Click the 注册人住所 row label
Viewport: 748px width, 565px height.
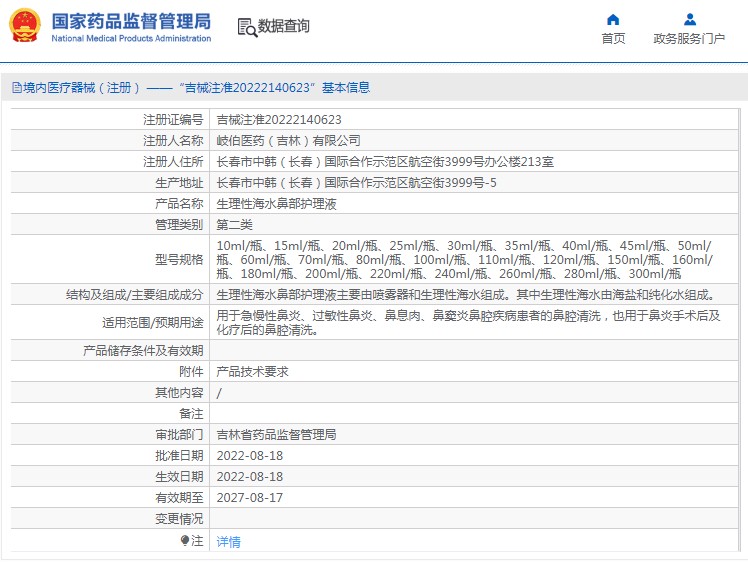(x=173, y=162)
